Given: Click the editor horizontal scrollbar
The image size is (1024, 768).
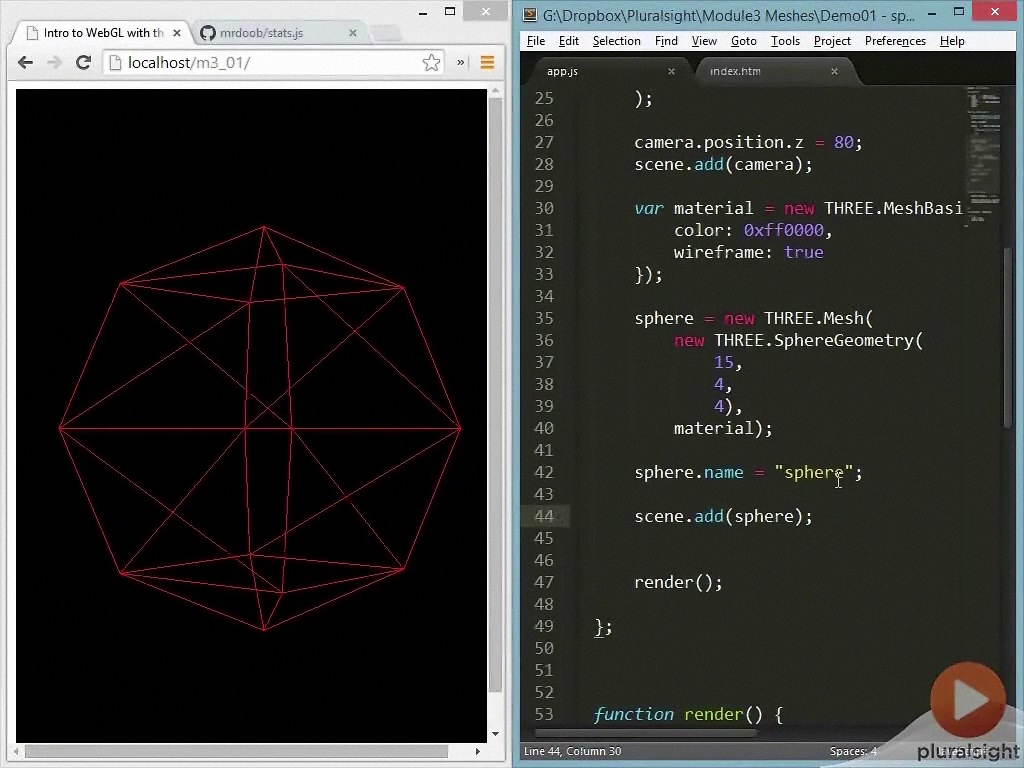Looking at the screenshot, I should click(645, 733).
